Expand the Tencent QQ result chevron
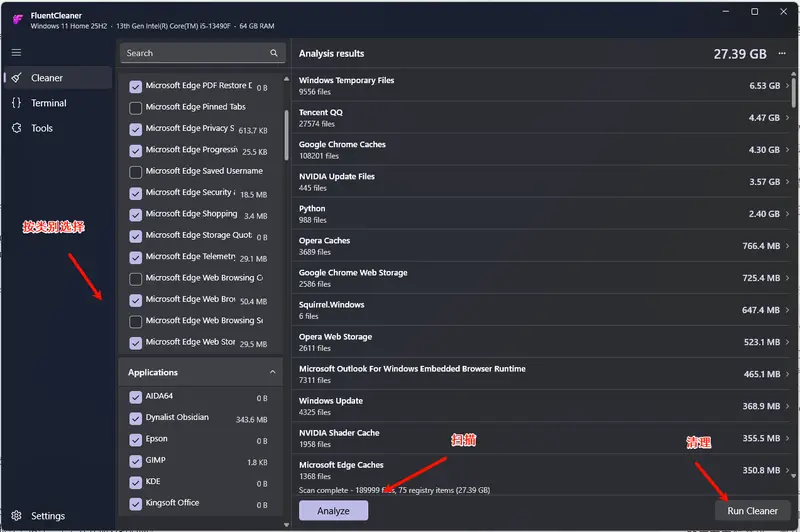The height and width of the screenshot is (532, 800). click(x=787, y=118)
